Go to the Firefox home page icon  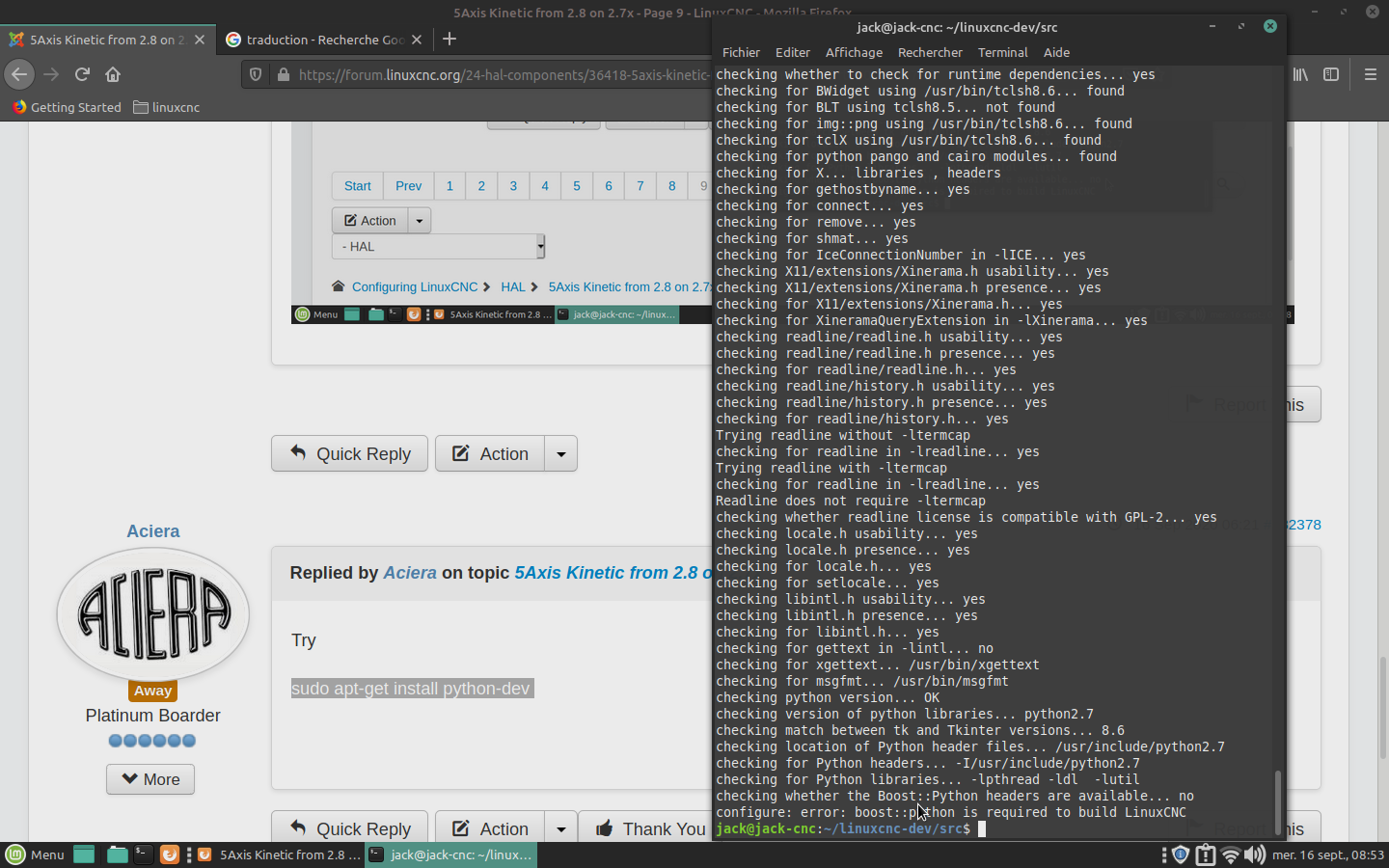click(x=113, y=74)
